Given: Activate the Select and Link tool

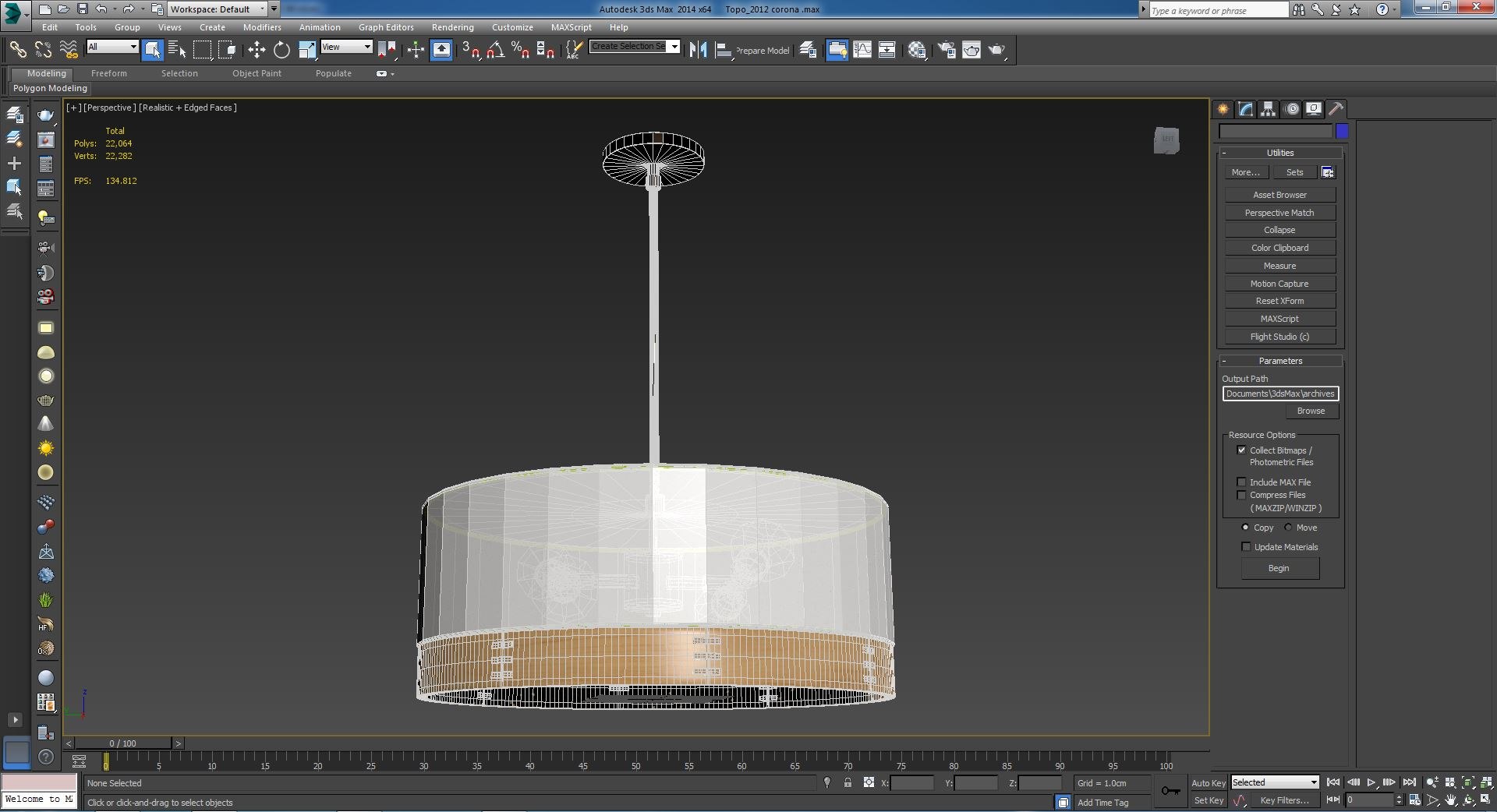Looking at the screenshot, I should (17, 50).
